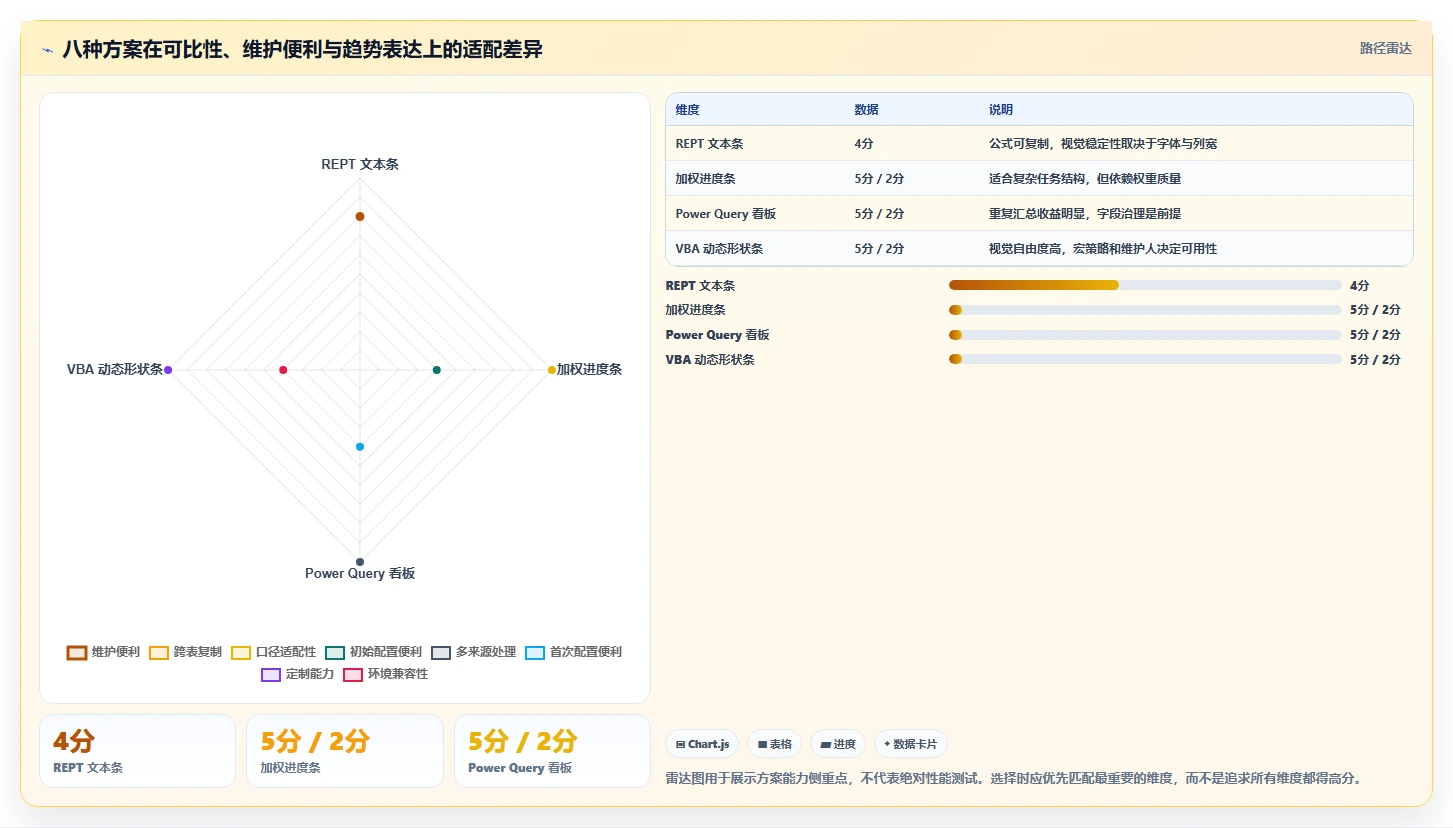Click the REPT 文本条 radar axis label
The width and height of the screenshot is (1453, 828).
click(x=360, y=164)
